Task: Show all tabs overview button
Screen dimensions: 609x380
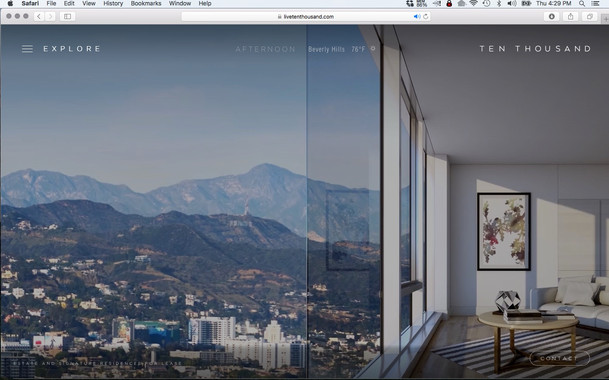Action: coord(590,16)
